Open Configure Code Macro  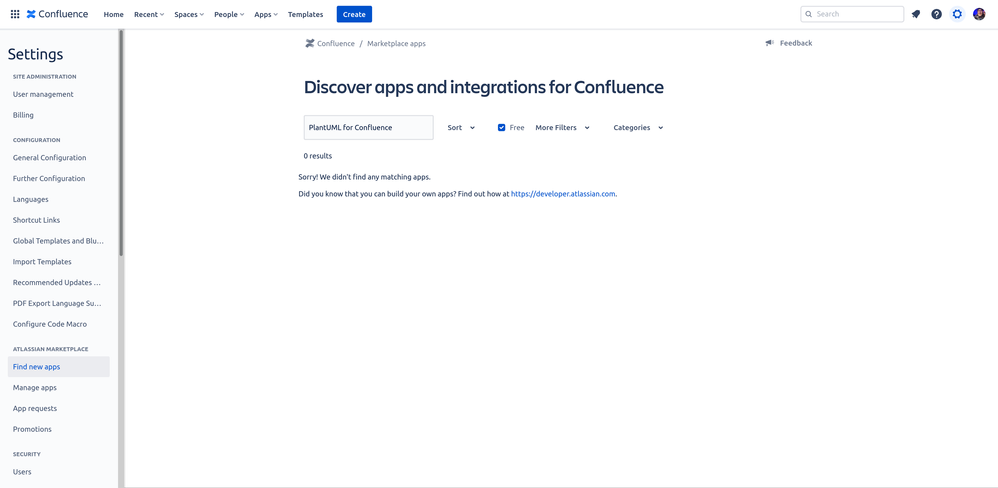click(50, 324)
